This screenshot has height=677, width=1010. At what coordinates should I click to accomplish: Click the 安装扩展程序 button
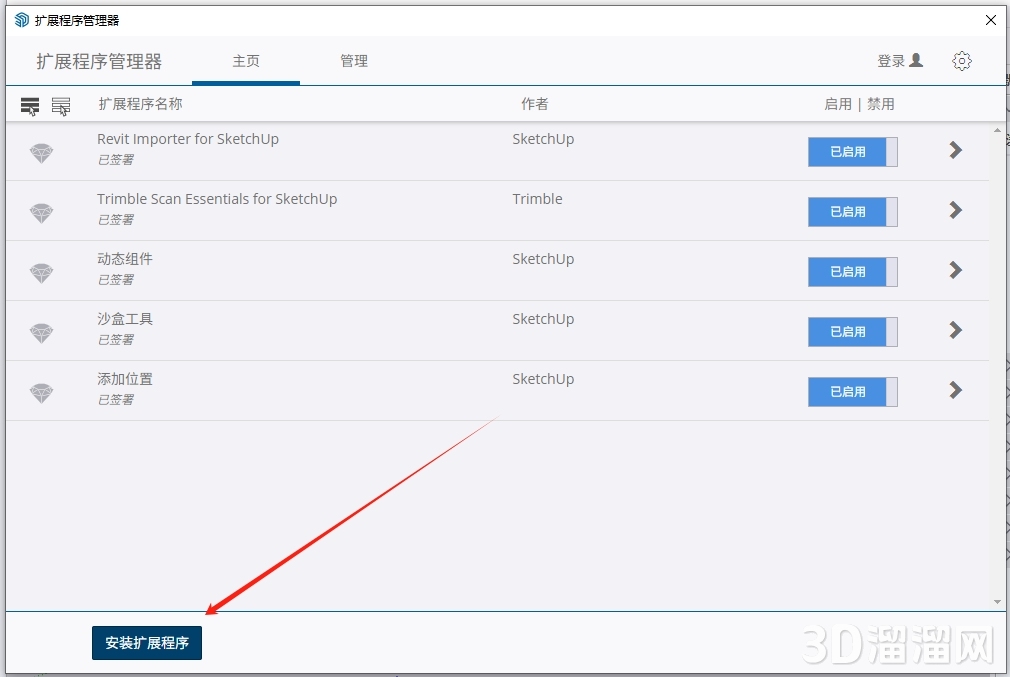(147, 643)
